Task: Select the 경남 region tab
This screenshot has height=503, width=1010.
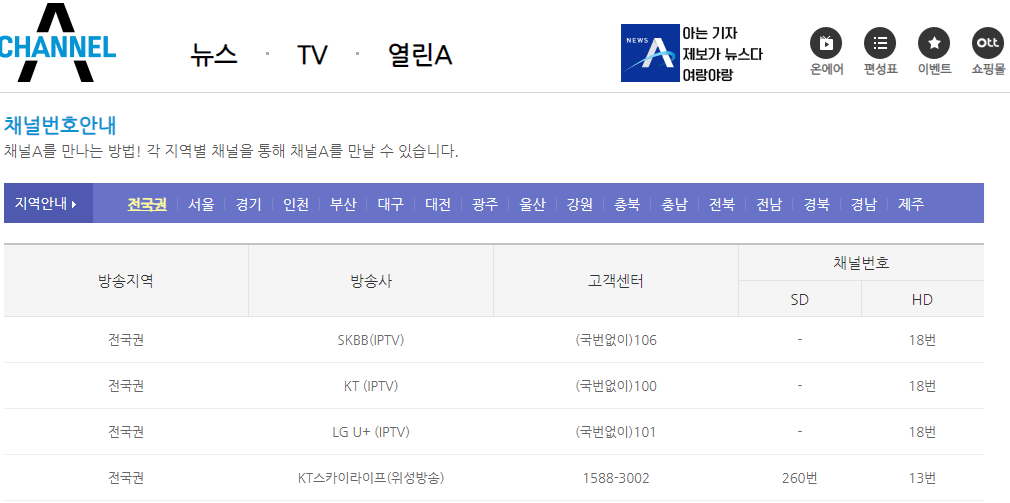Action: click(864, 204)
